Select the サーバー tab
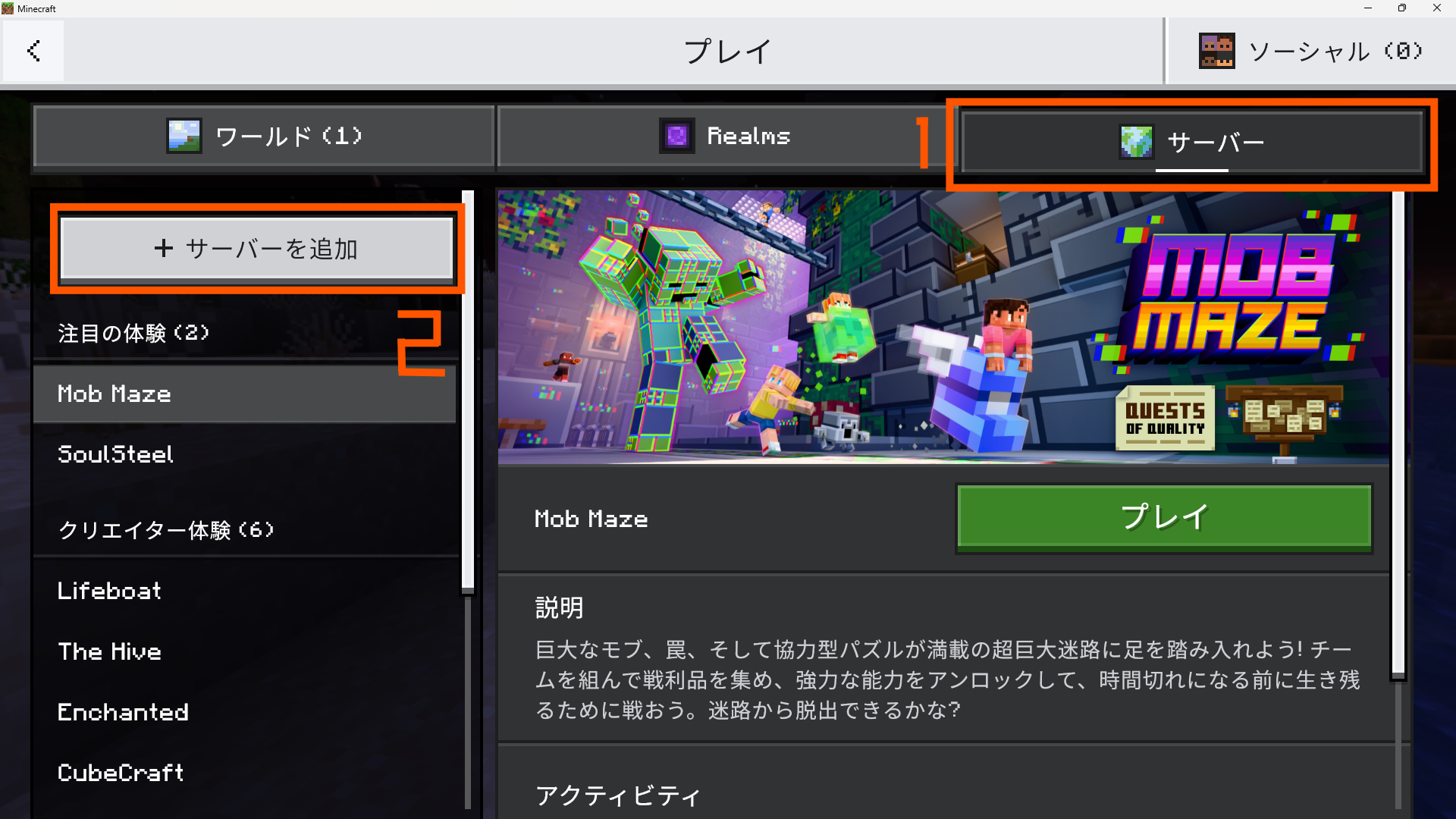This screenshot has height=819, width=1456. 1192,143
